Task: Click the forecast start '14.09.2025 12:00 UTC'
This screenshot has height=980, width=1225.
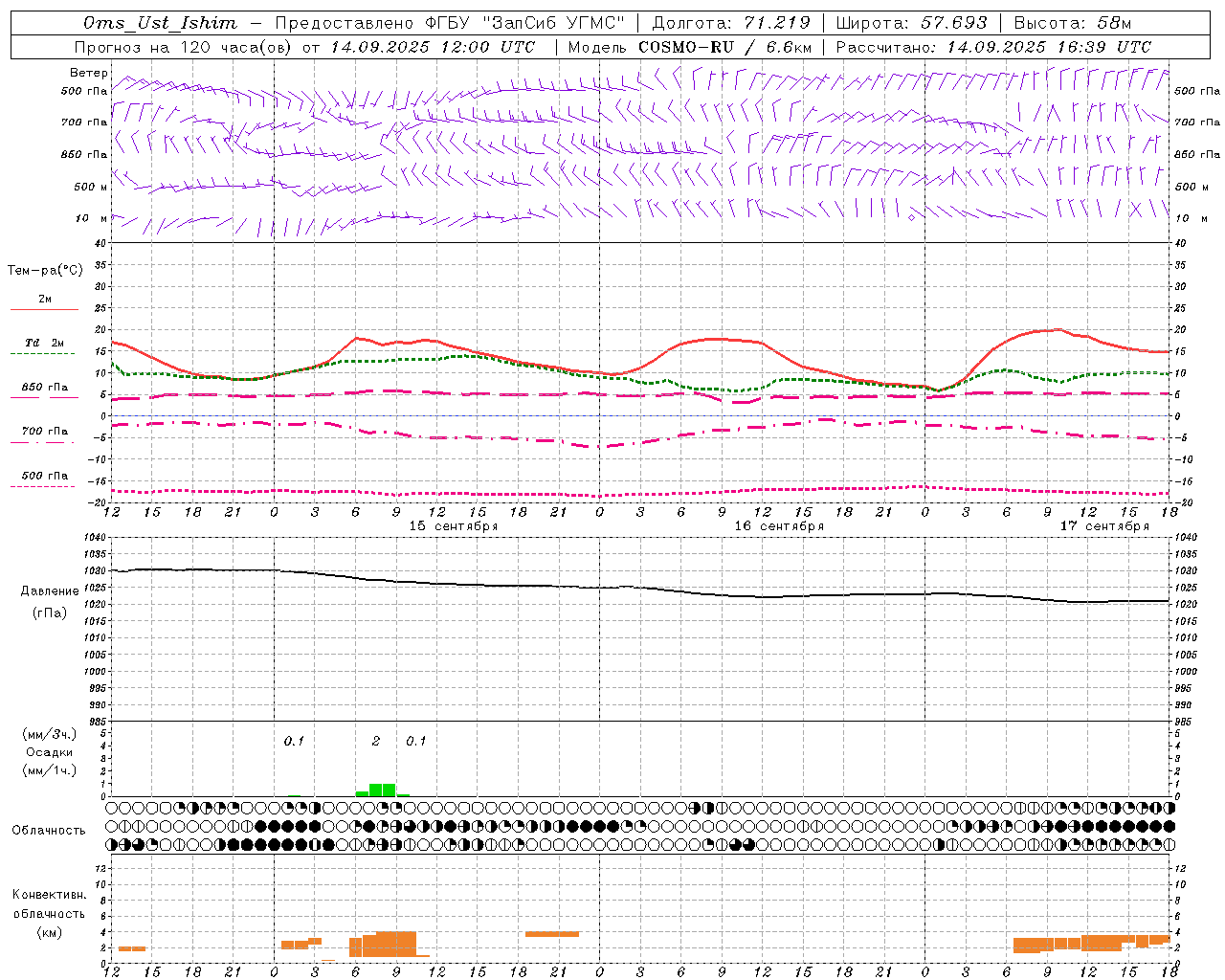Action: click(433, 47)
